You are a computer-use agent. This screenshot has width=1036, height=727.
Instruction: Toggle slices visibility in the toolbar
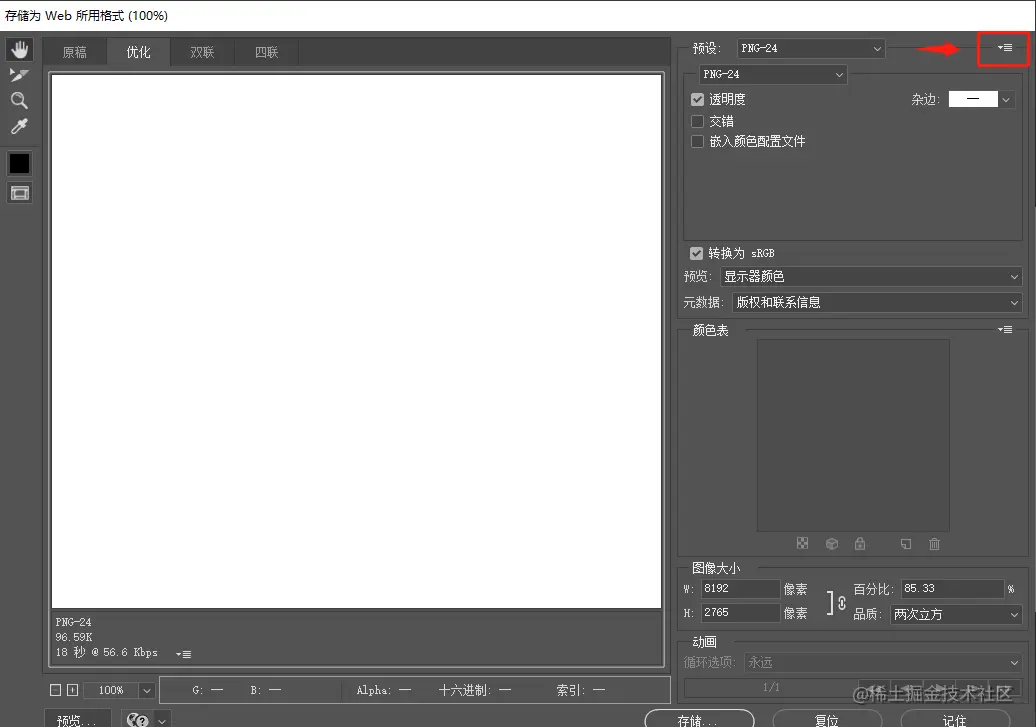(x=20, y=192)
